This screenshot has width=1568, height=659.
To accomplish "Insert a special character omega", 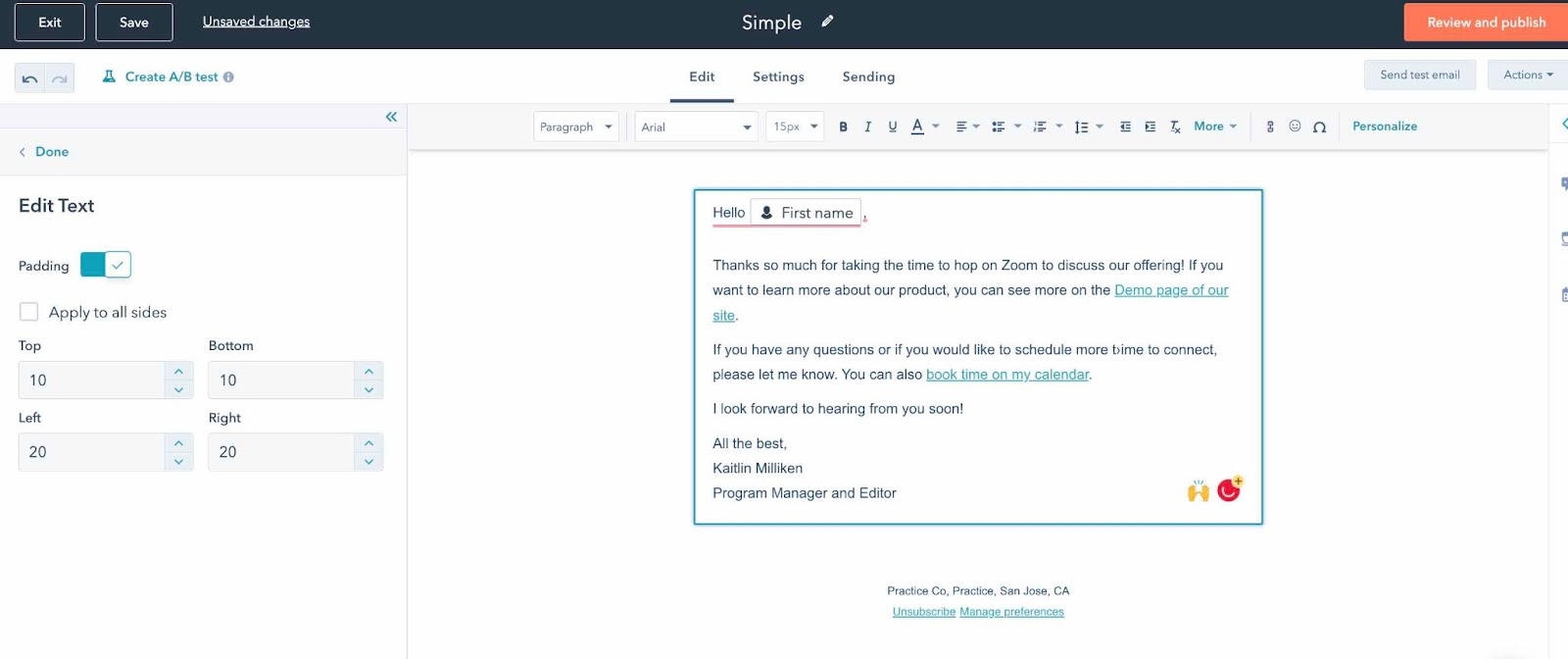I will tap(1319, 127).
